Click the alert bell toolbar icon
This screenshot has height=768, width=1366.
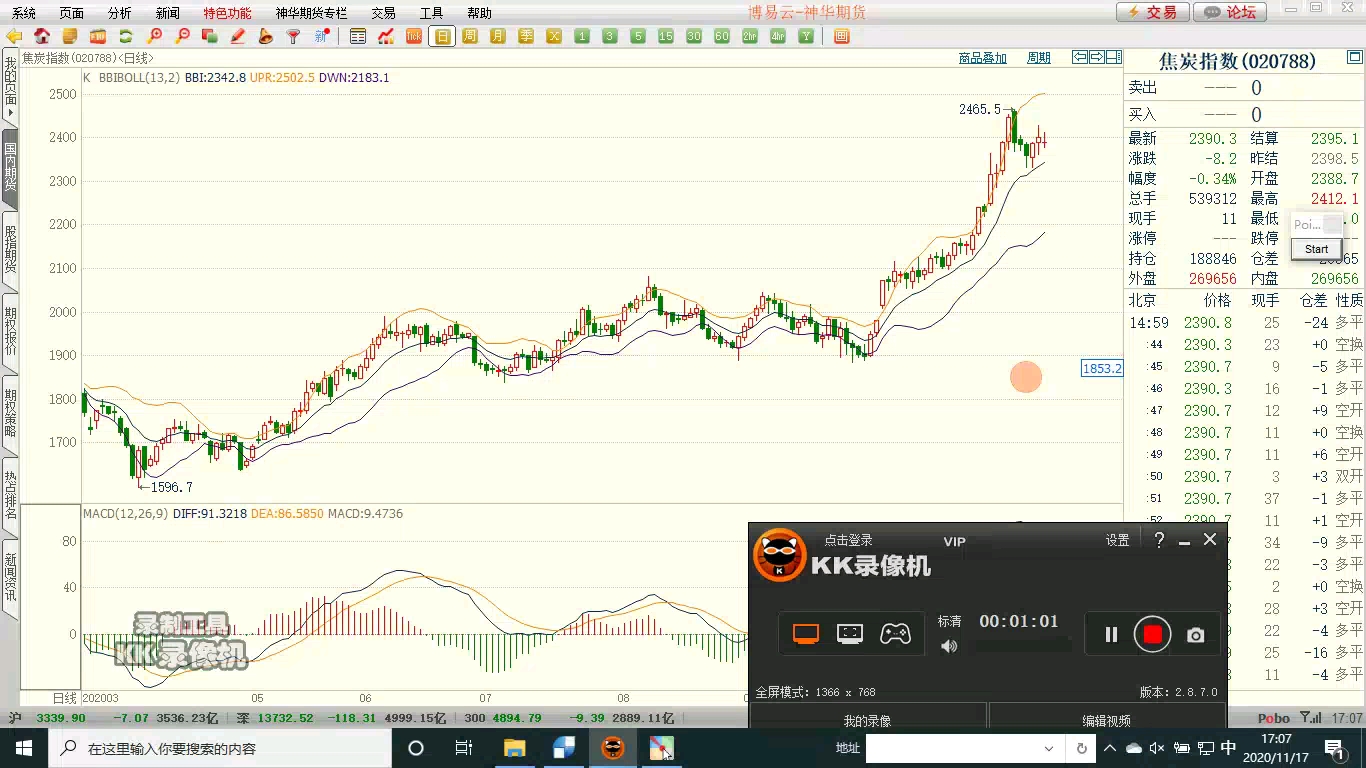point(266,36)
